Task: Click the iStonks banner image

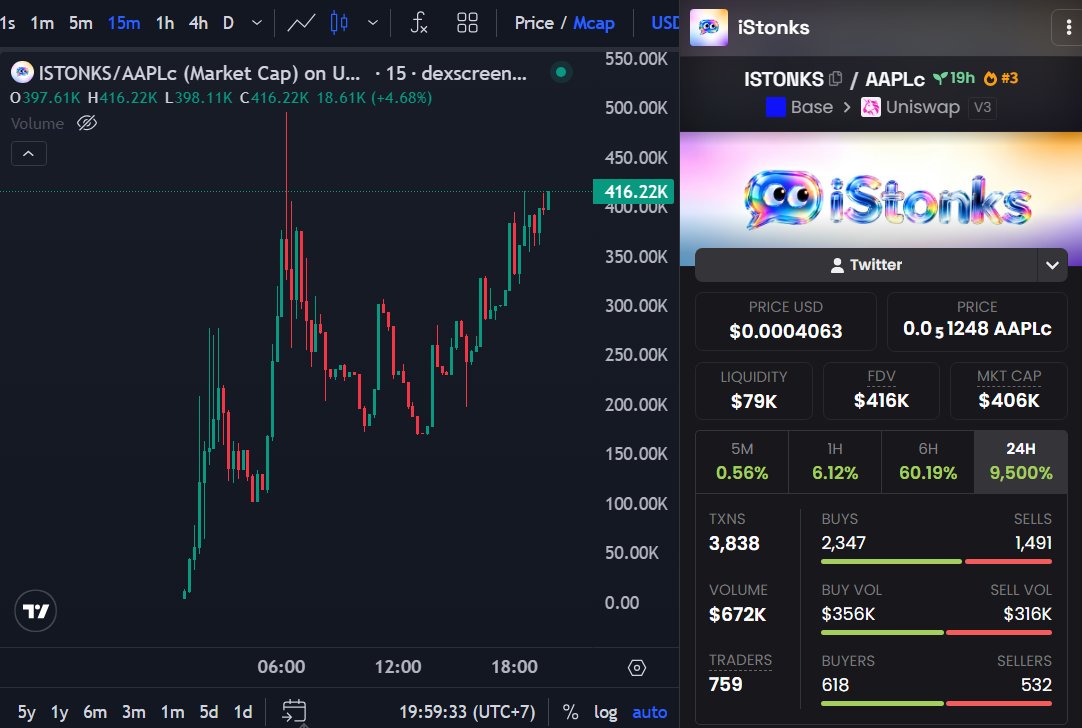Action: (x=881, y=199)
